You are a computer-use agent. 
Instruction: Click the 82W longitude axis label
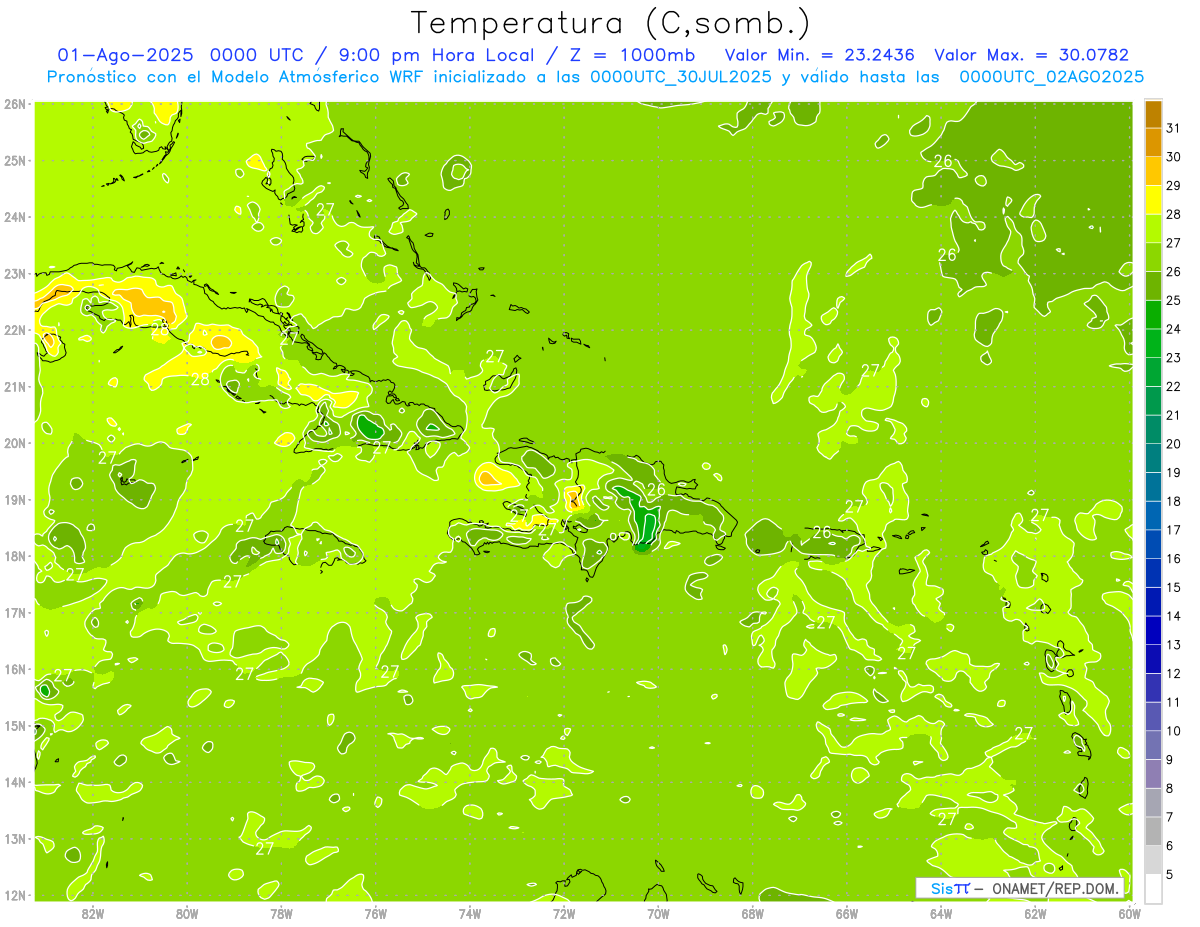coord(93,913)
